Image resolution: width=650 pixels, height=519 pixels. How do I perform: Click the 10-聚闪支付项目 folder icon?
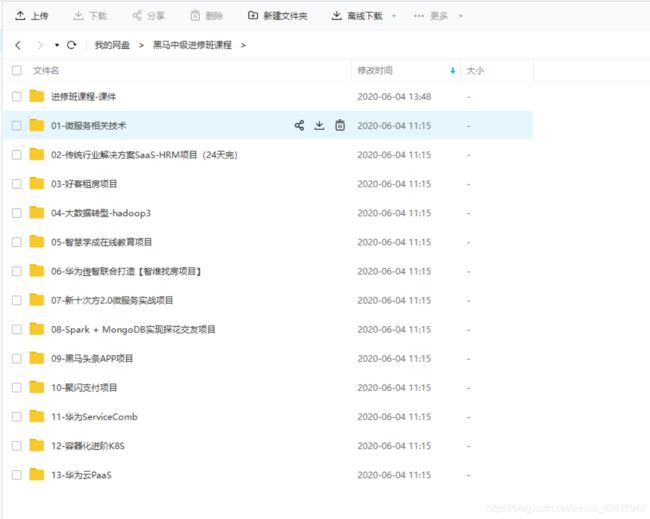pos(36,387)
